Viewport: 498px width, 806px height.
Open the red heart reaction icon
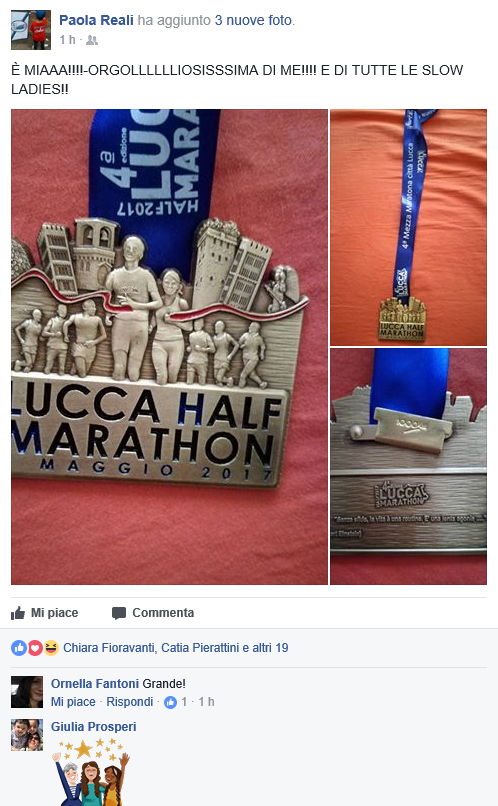point(35,648)
